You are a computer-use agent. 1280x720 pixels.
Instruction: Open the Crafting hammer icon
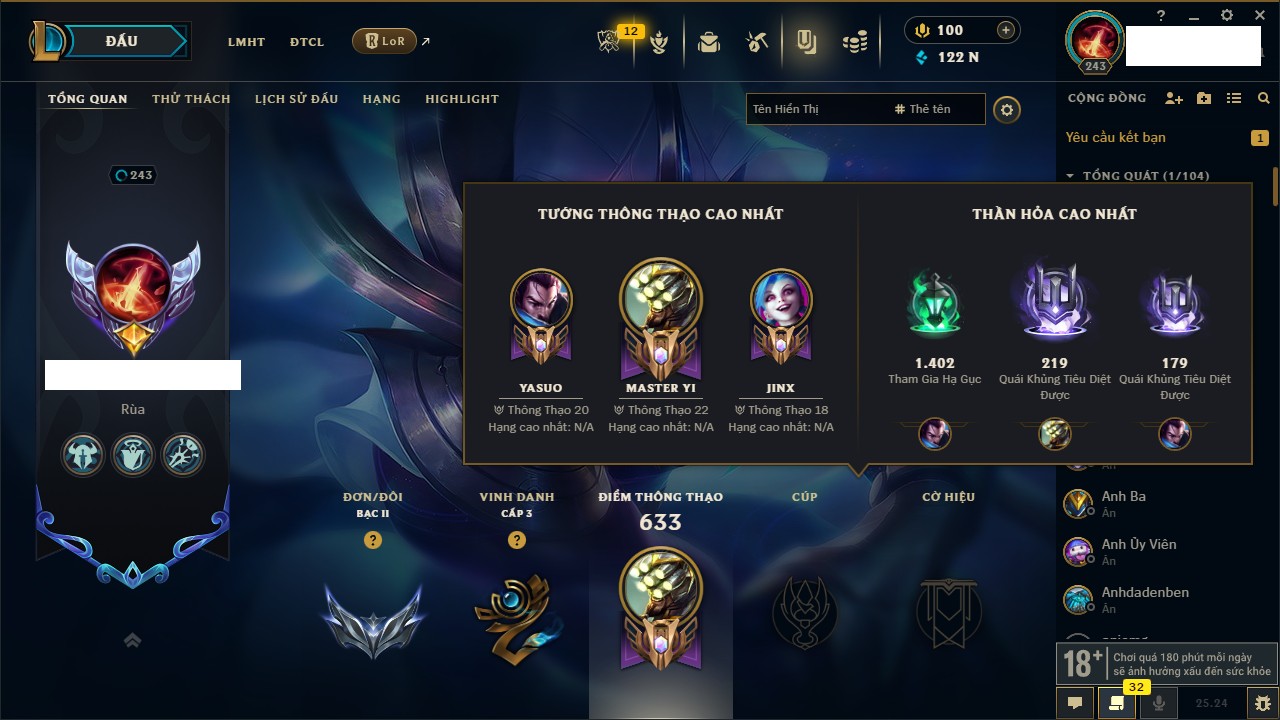(756, 42)
